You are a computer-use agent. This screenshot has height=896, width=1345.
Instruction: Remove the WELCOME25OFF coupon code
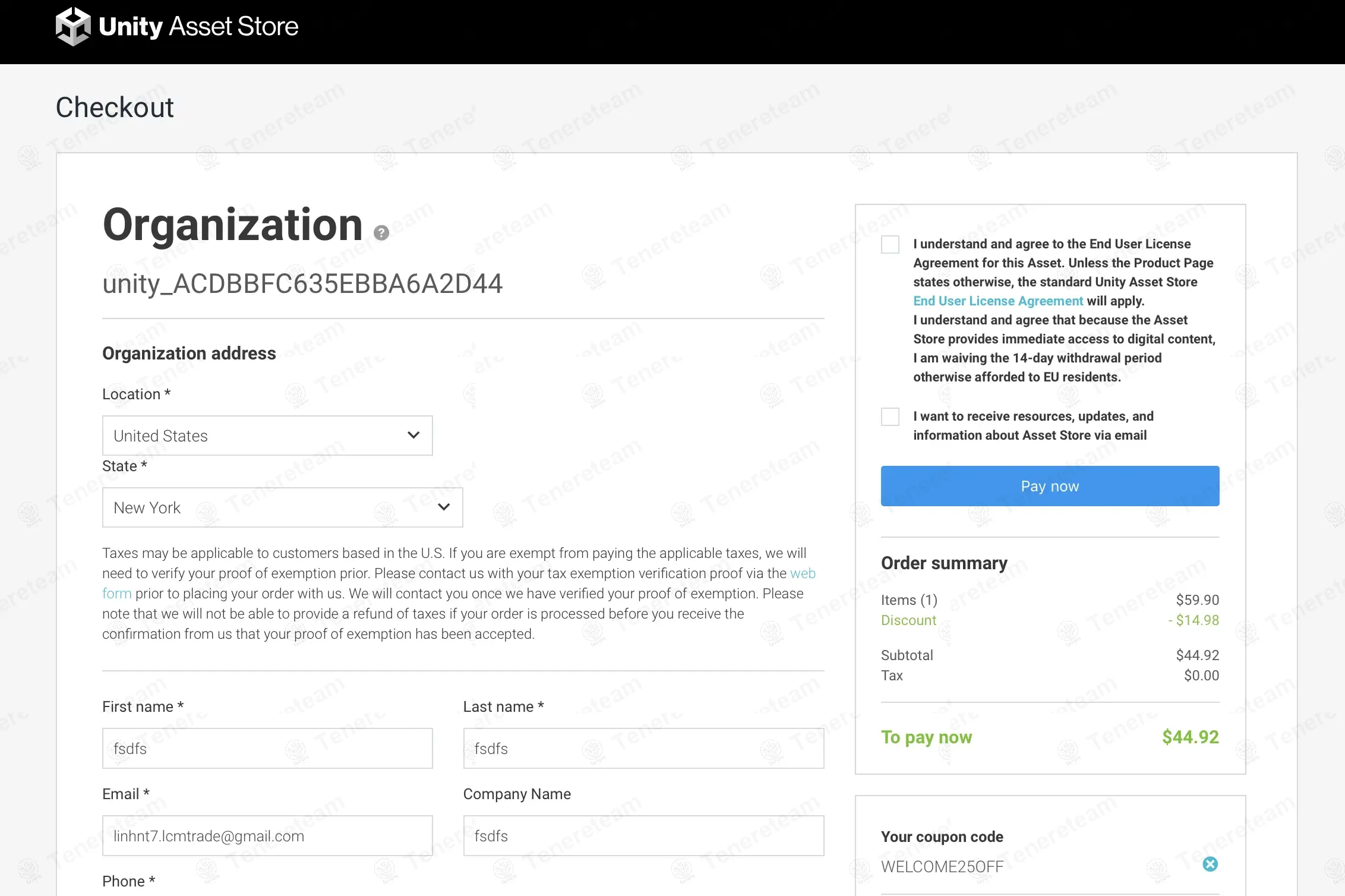tap(1210, 864)
